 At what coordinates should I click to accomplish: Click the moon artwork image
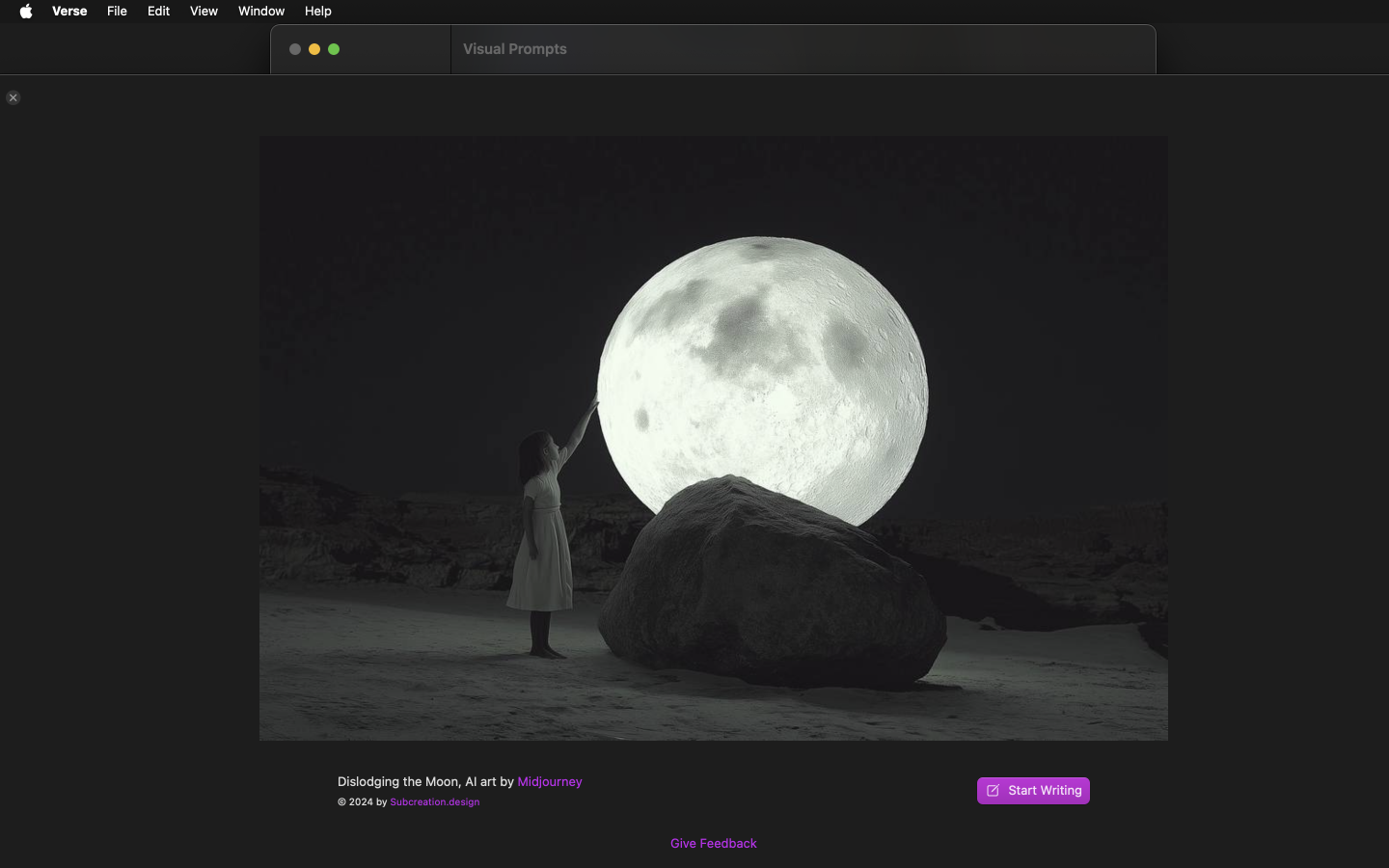click(x=714, y=439)
